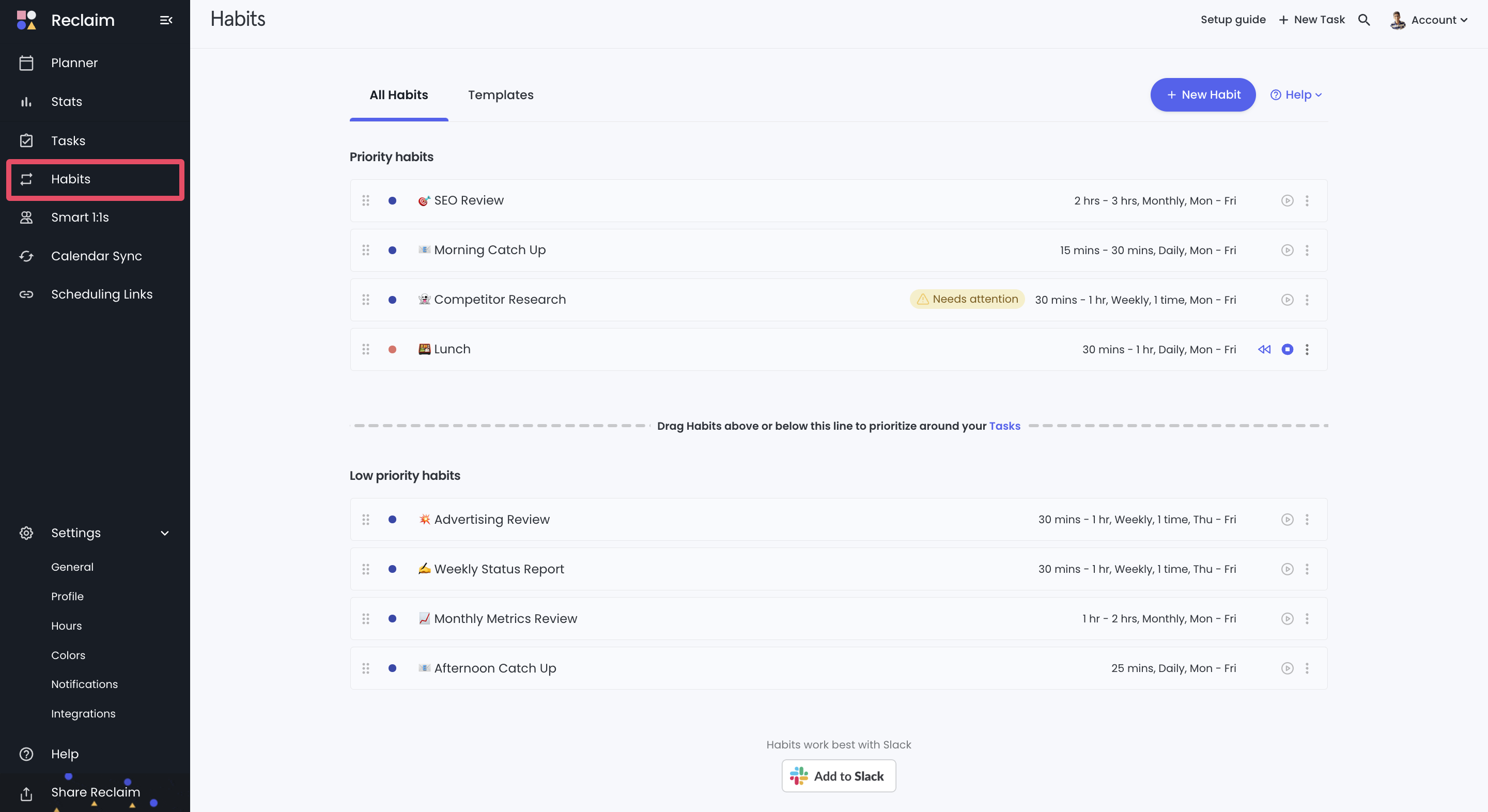Open the Stats bar chart icon
Viewport: 1488px width, 812px height.
[x=26, y=102]
